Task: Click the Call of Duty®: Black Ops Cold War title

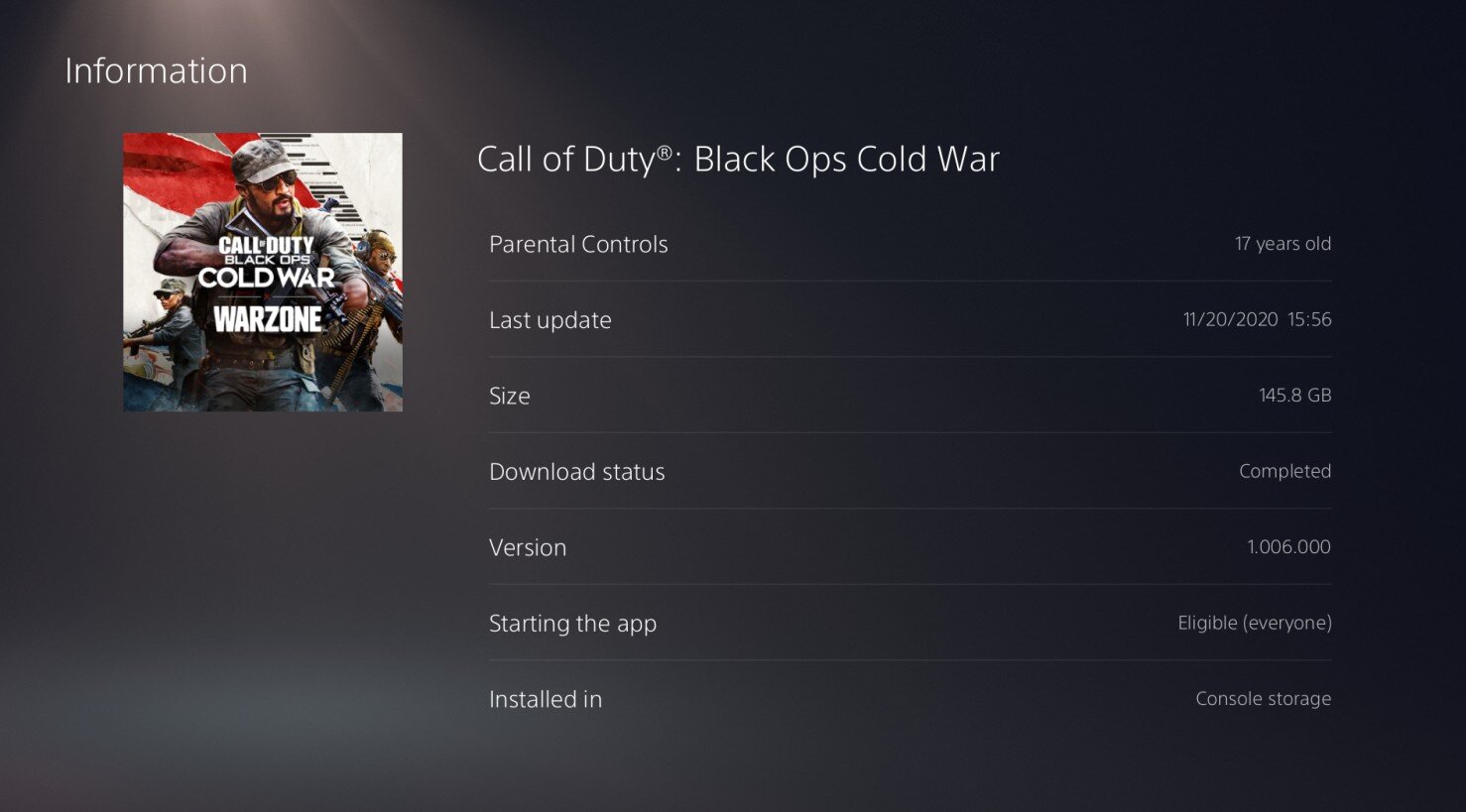Action: [738, 159]
